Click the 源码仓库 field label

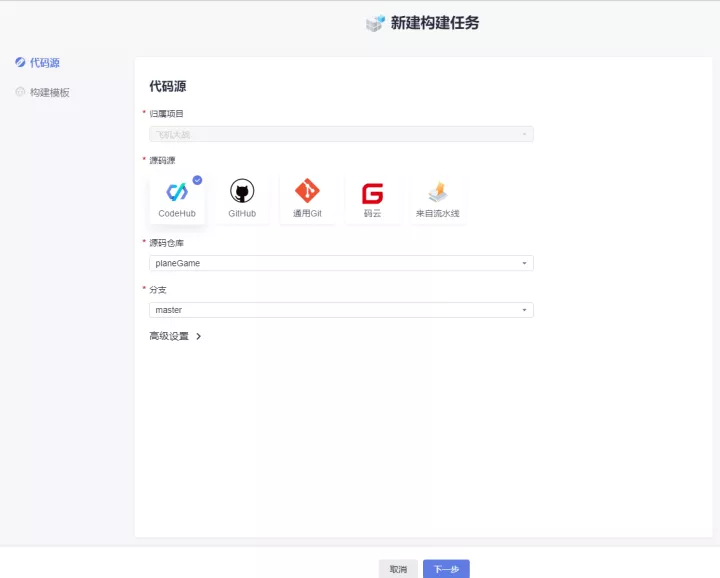coord(166,243)
